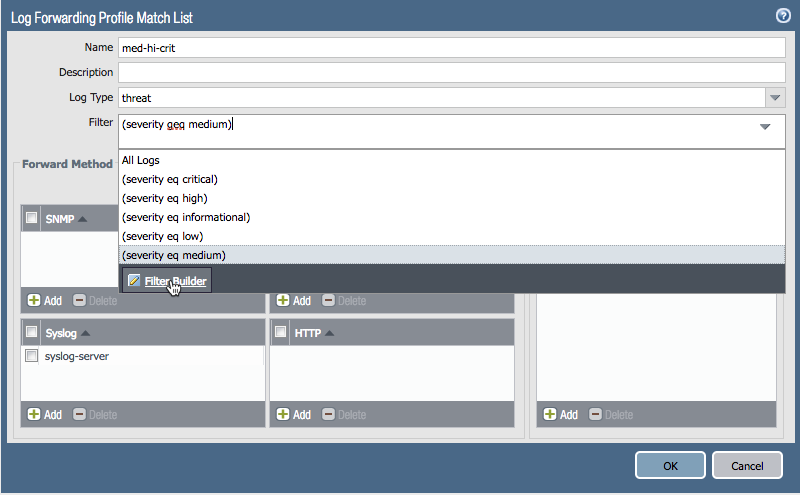Expand the Log Type dropdown arrow
Image resolution: width=800 pixels, height=495 pixels.
(775, 98)
